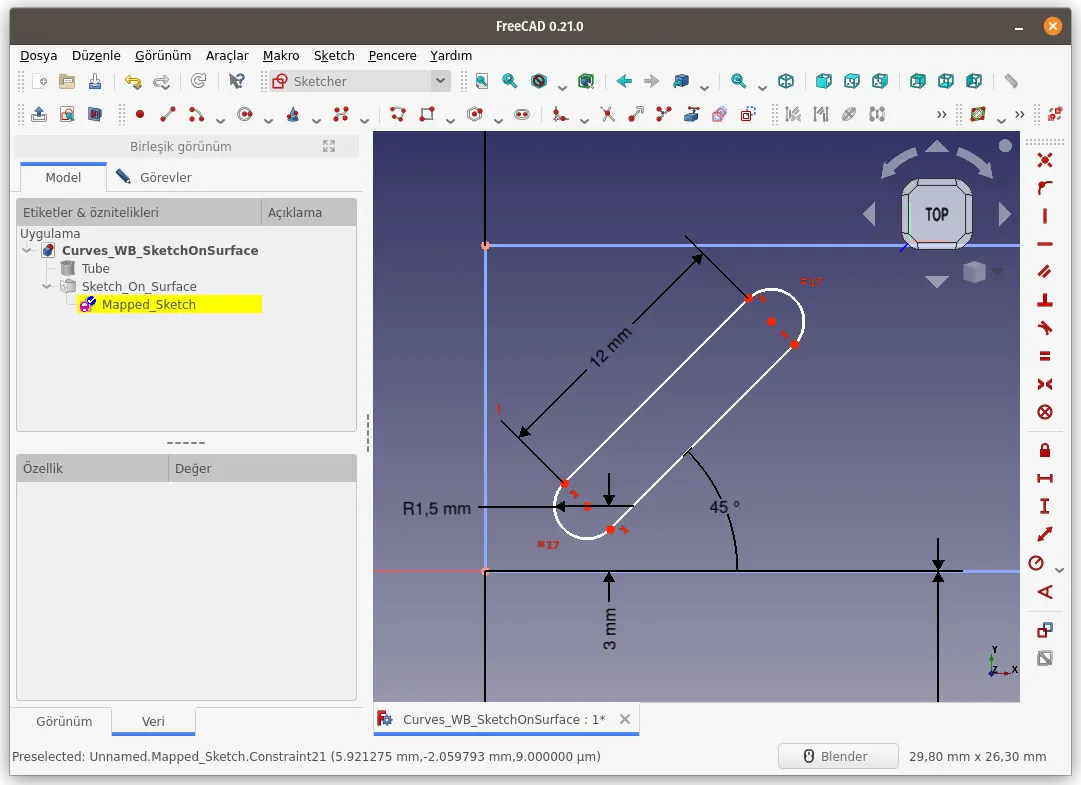Apply the coincident constraint tool
This screenshot has height=785, width=1081.
pos(1045,160)
